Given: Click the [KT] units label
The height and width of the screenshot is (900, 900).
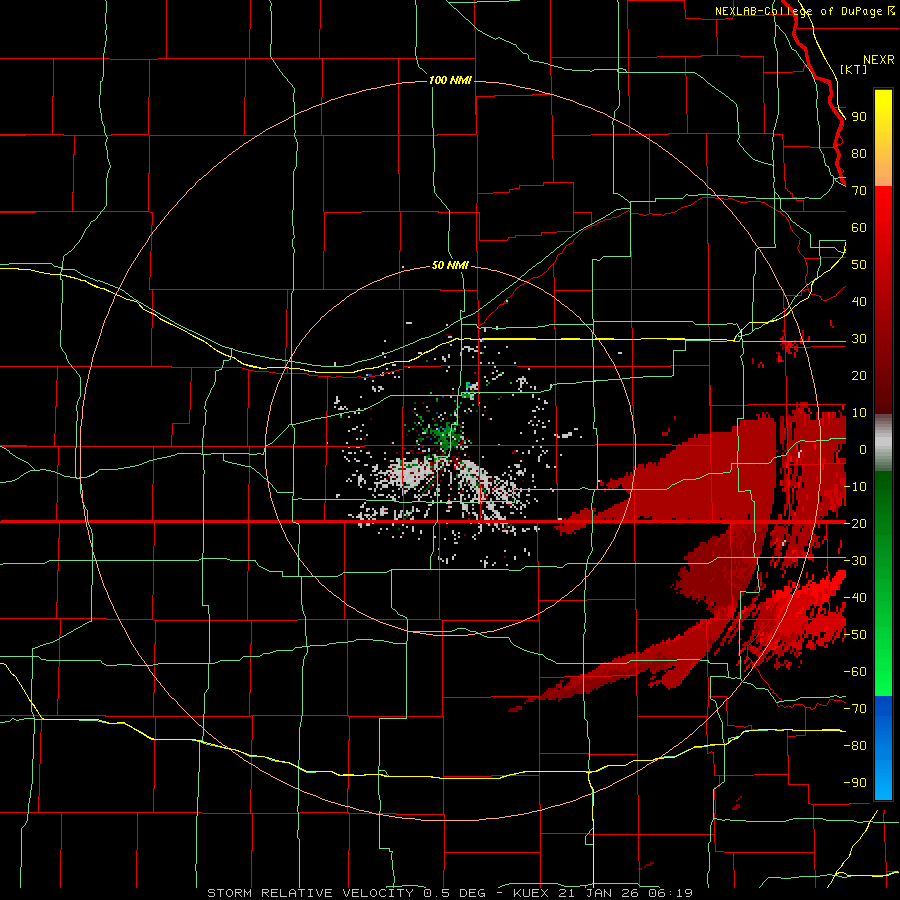Looking at the screenshot, I should [854, 69].
